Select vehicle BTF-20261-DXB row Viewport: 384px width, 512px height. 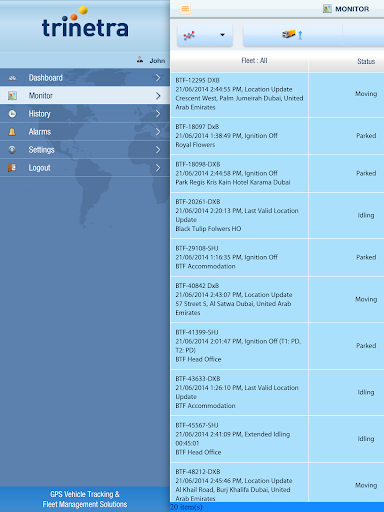pos(277,215)
